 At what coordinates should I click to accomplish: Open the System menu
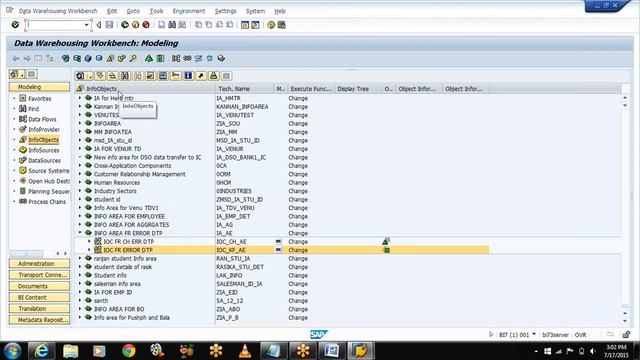(x=255, y=11)
